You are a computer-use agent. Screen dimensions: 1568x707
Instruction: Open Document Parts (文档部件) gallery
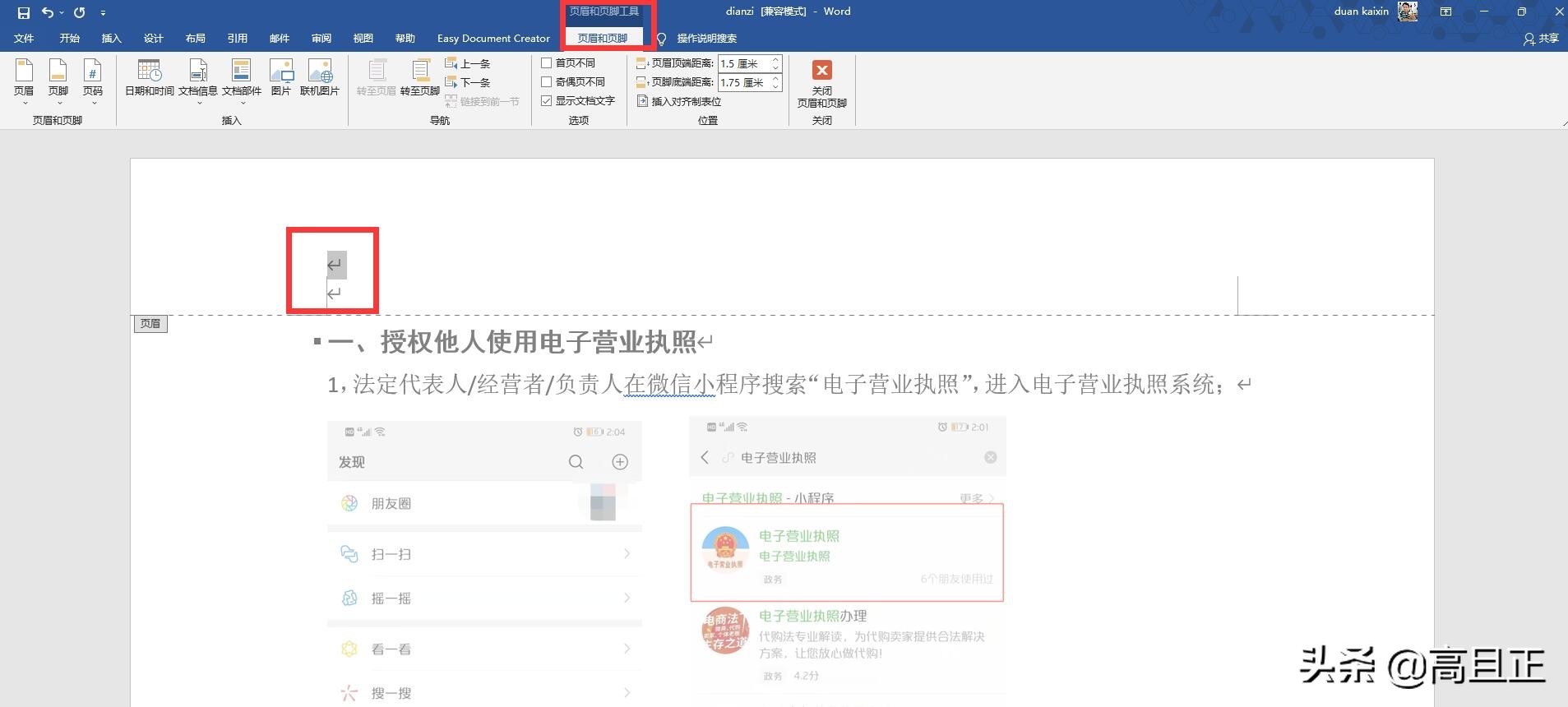click(x=242, y=78)
